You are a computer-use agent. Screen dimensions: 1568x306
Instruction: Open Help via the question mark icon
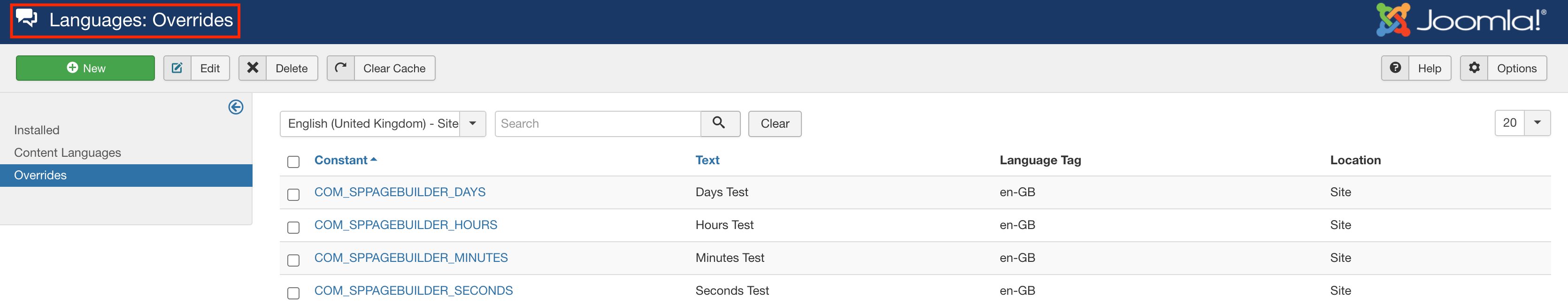[1394, 68]
